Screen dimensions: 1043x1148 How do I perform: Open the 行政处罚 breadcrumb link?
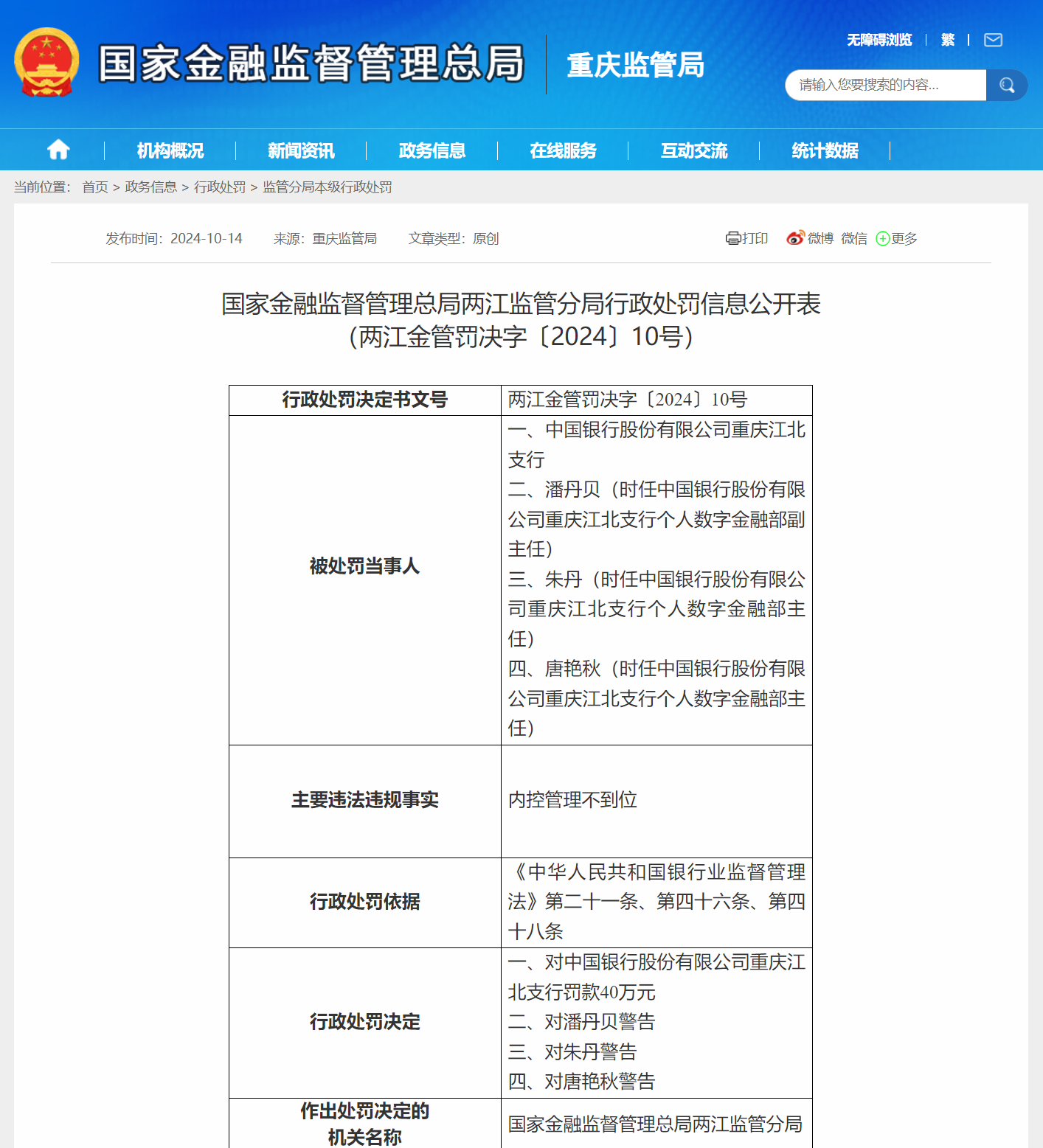[x=221, y=187]
